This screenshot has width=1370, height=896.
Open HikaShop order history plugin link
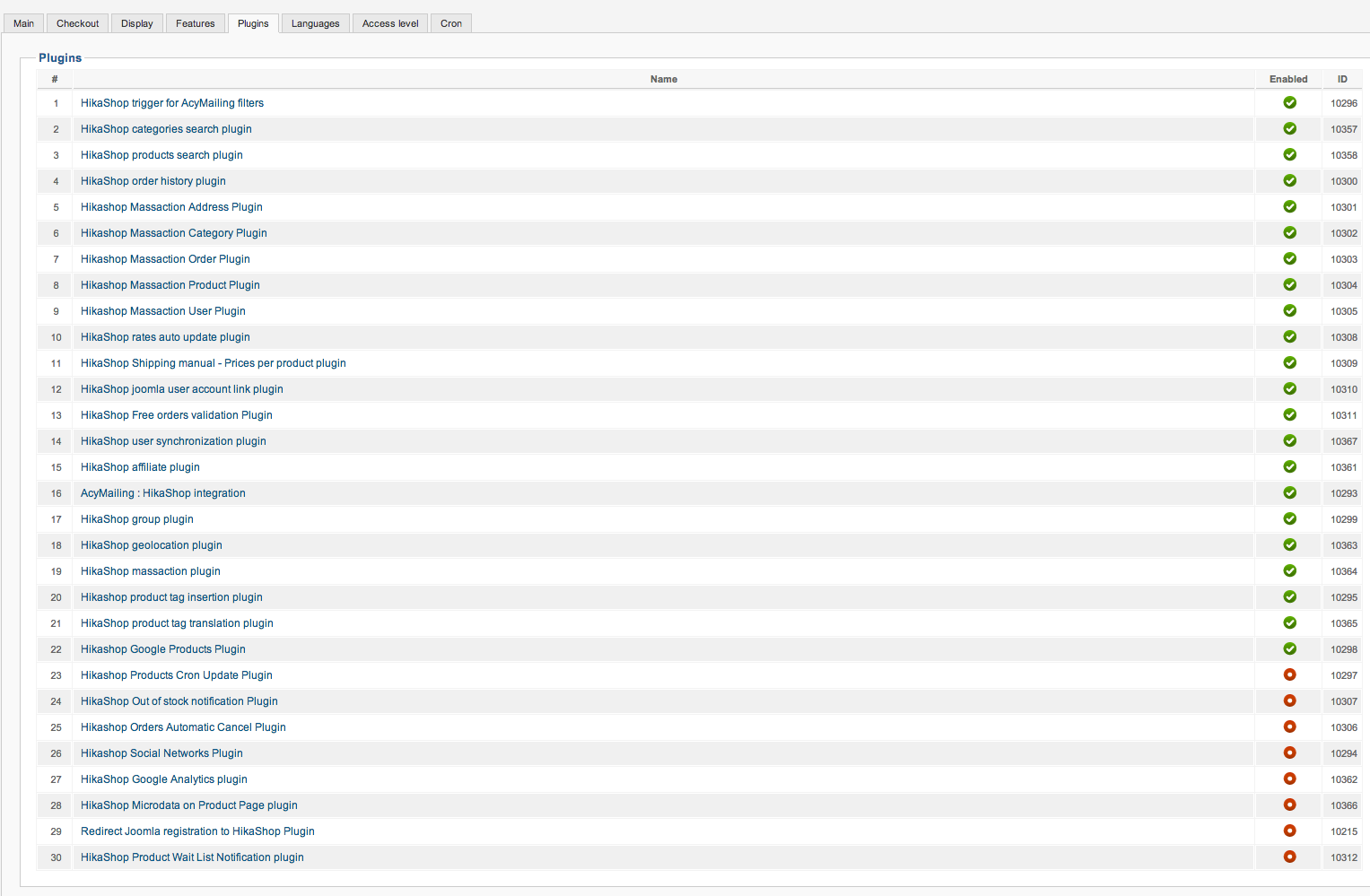tap(153, 181)
